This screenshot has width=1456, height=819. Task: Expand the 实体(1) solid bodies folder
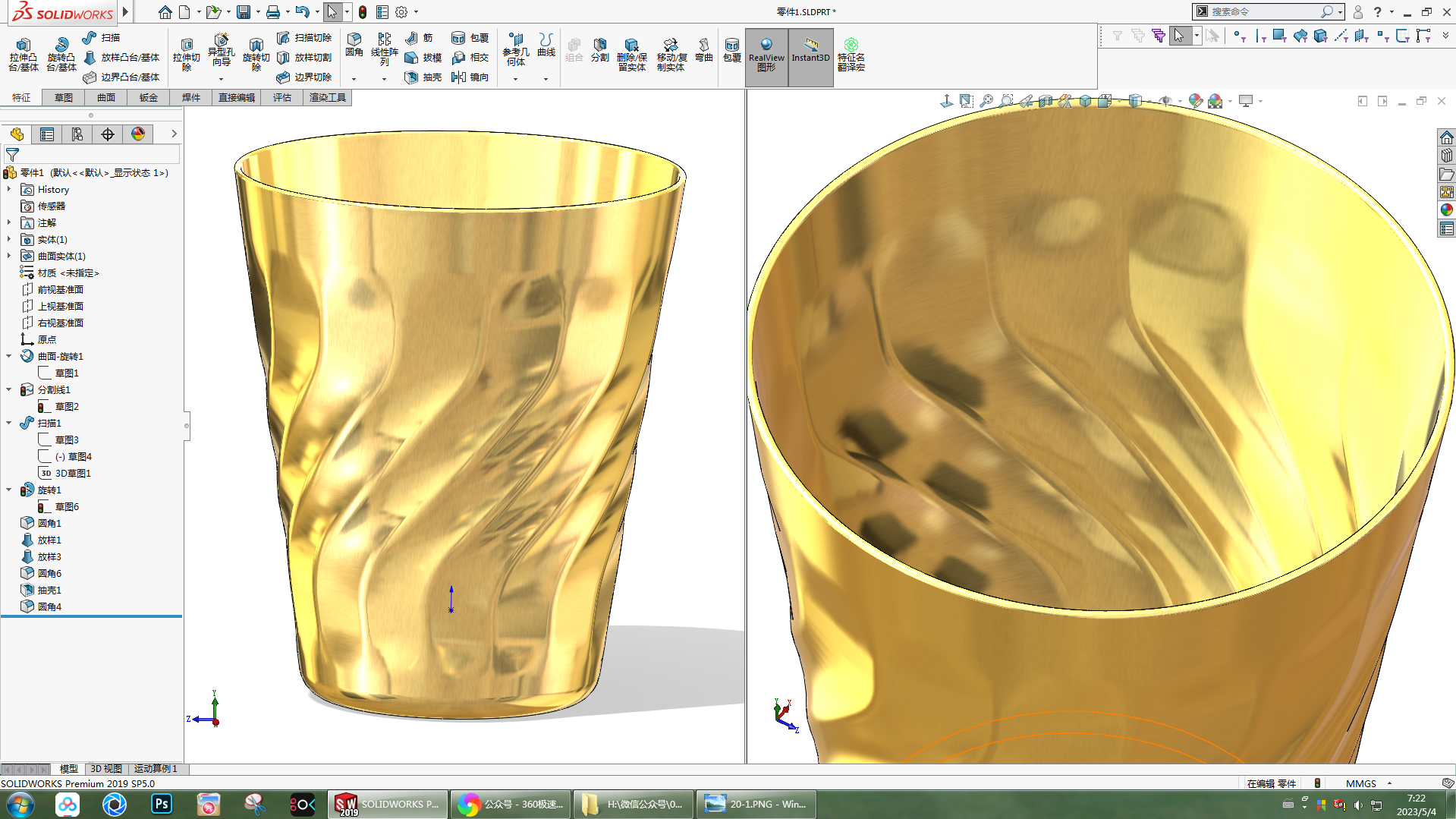(9, 239)
